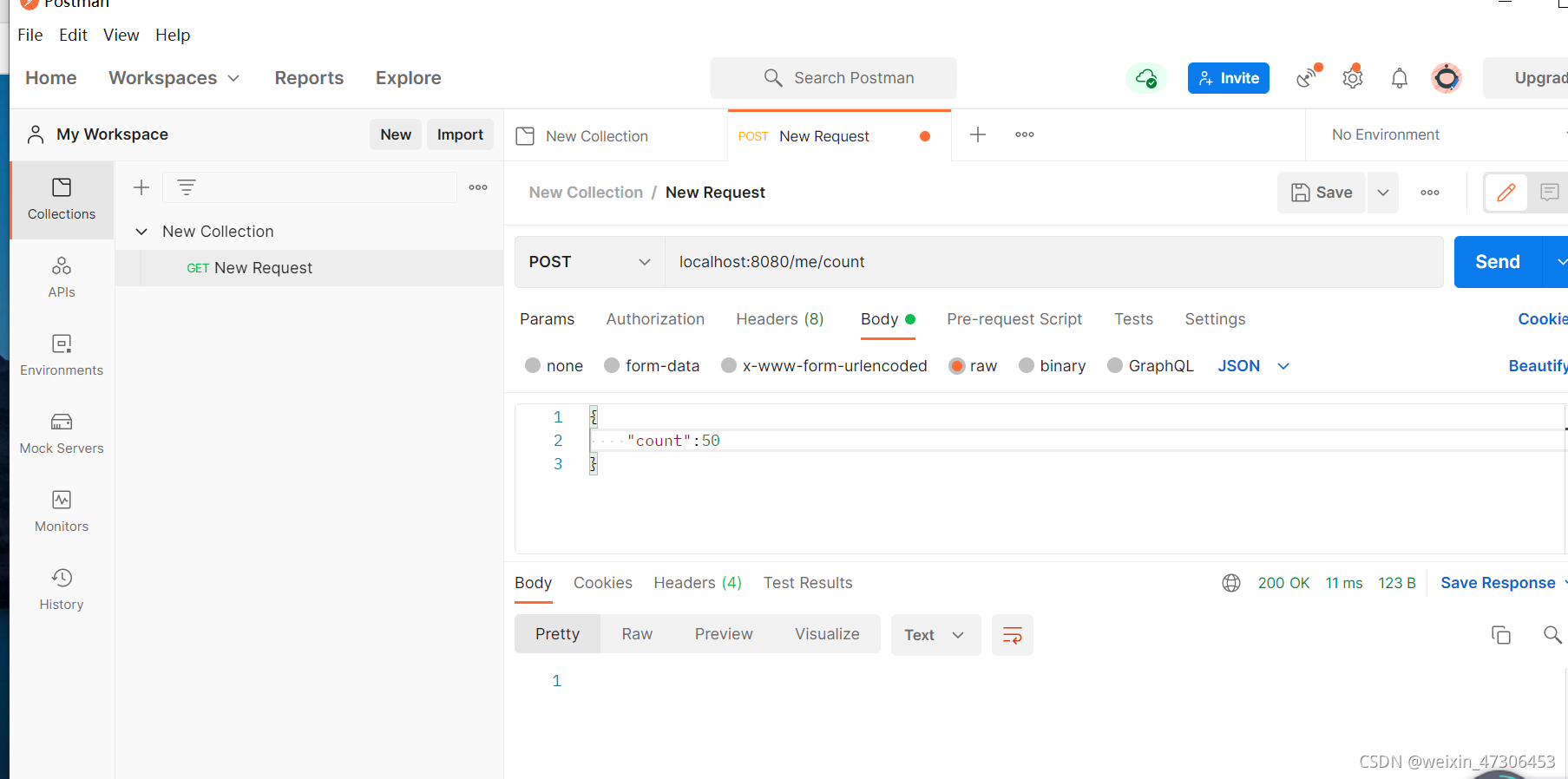
Task: Open the request Settings tab
Action: (1215, 319)
